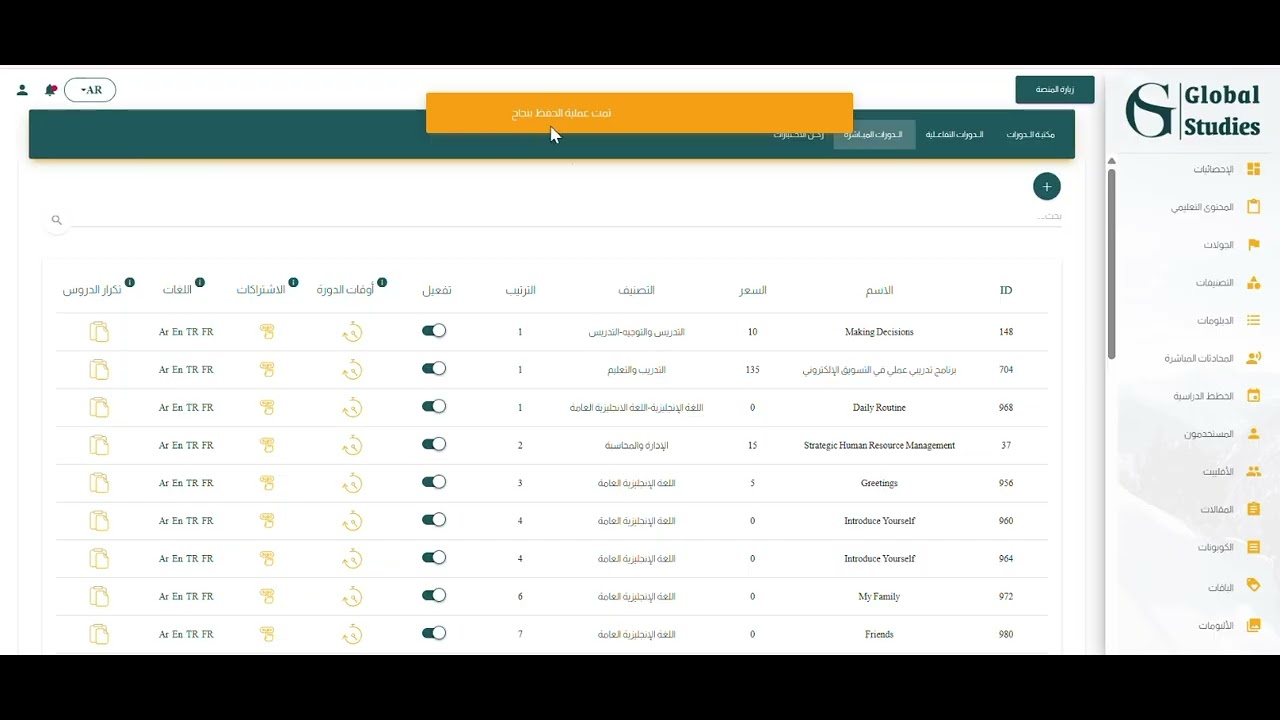Viewport: 1280px width, 720px height.
Task: Open الدبلومات diplomas sidebar item
Action: click(1229, 321)
